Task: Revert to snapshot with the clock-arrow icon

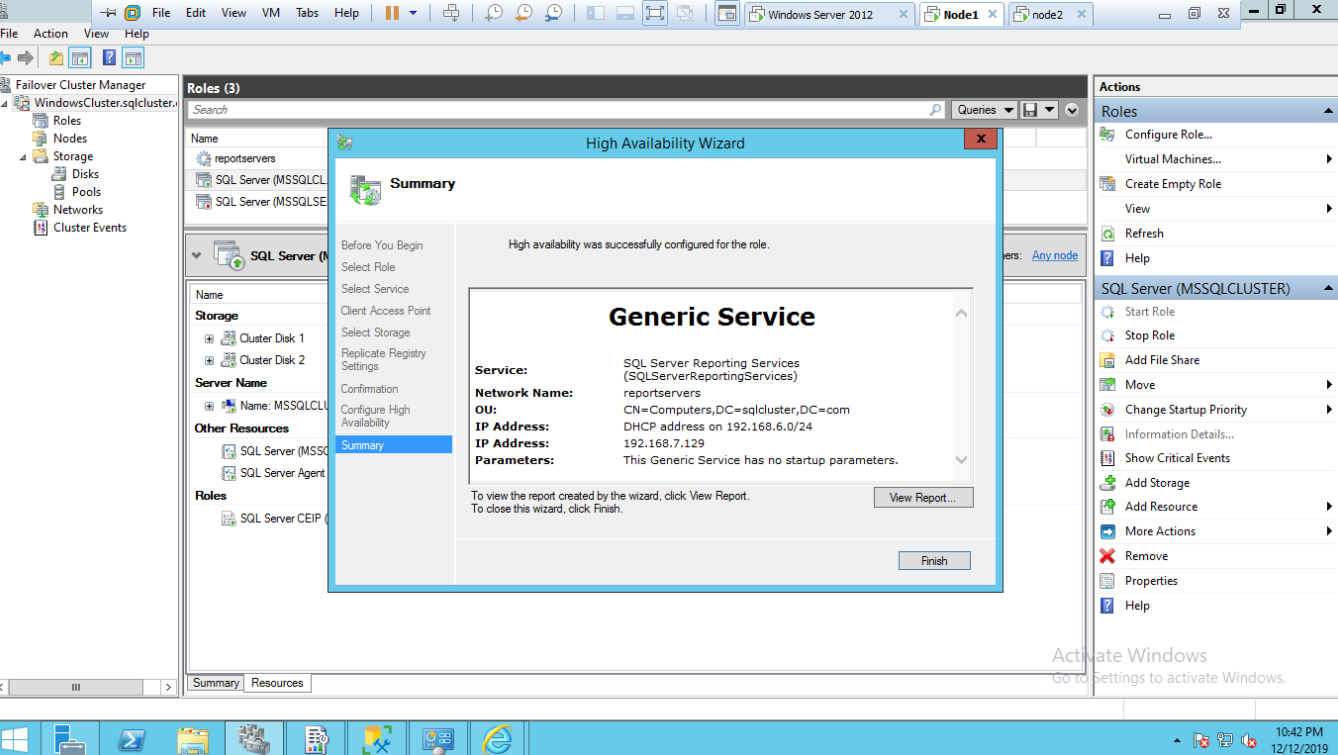Action: 523,14
